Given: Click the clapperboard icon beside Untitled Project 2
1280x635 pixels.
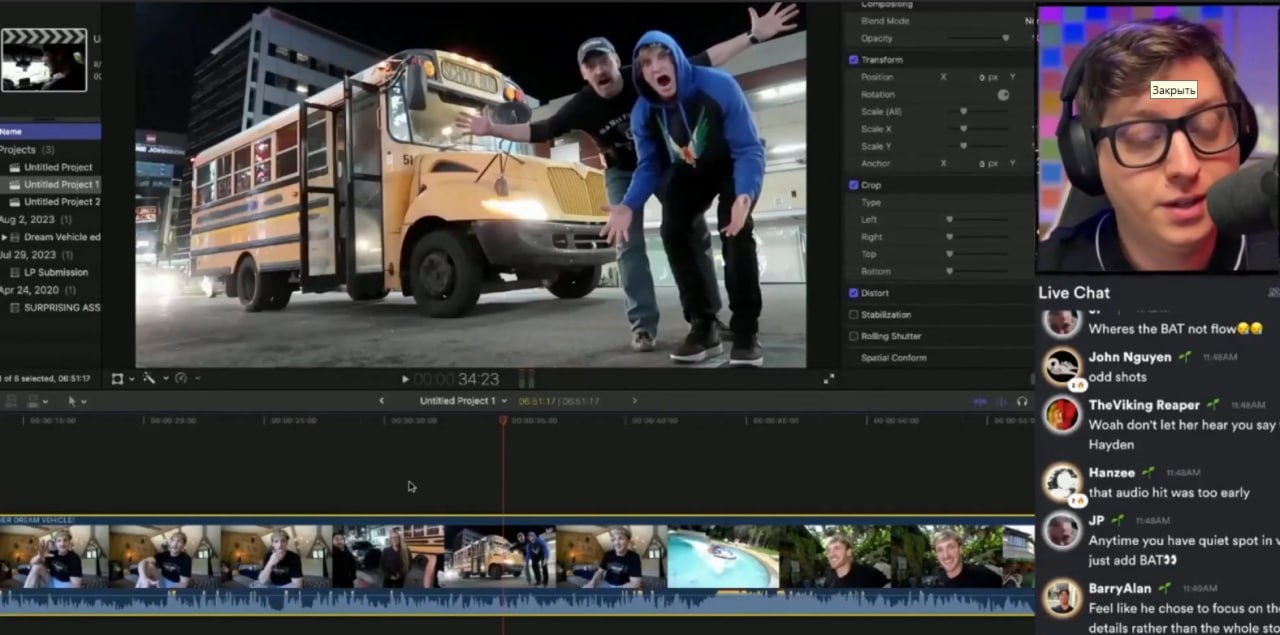Looking at the screenshot, I should [x=14, y=202].
